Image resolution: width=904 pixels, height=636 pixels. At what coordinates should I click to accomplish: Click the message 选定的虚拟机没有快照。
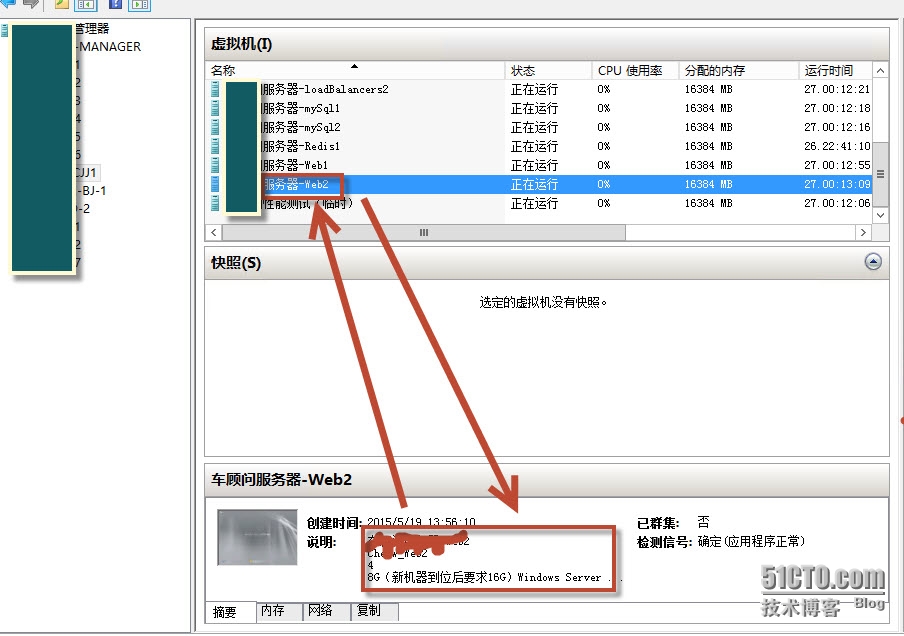pos(543,302)
